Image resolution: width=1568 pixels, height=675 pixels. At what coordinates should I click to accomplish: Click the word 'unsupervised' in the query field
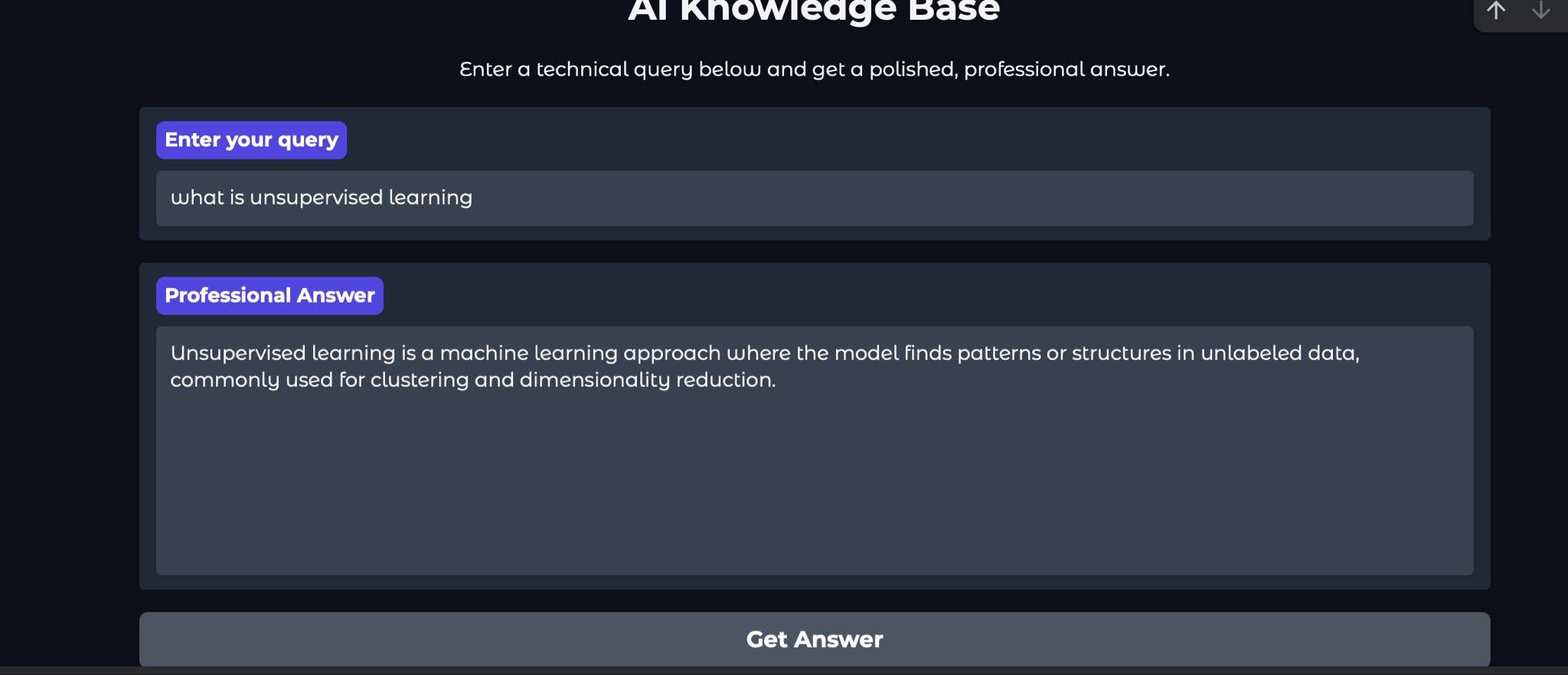click(x=315, y=198)
